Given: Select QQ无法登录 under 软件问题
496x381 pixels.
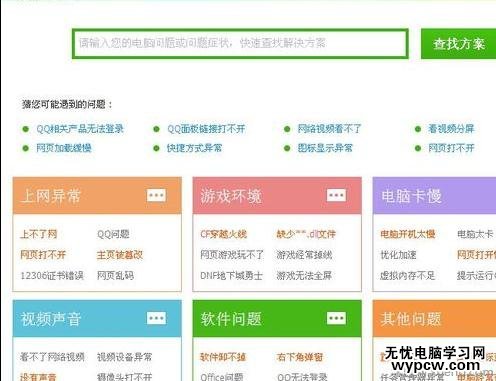Looking at the screenshot, I should [x=302, y=377].
